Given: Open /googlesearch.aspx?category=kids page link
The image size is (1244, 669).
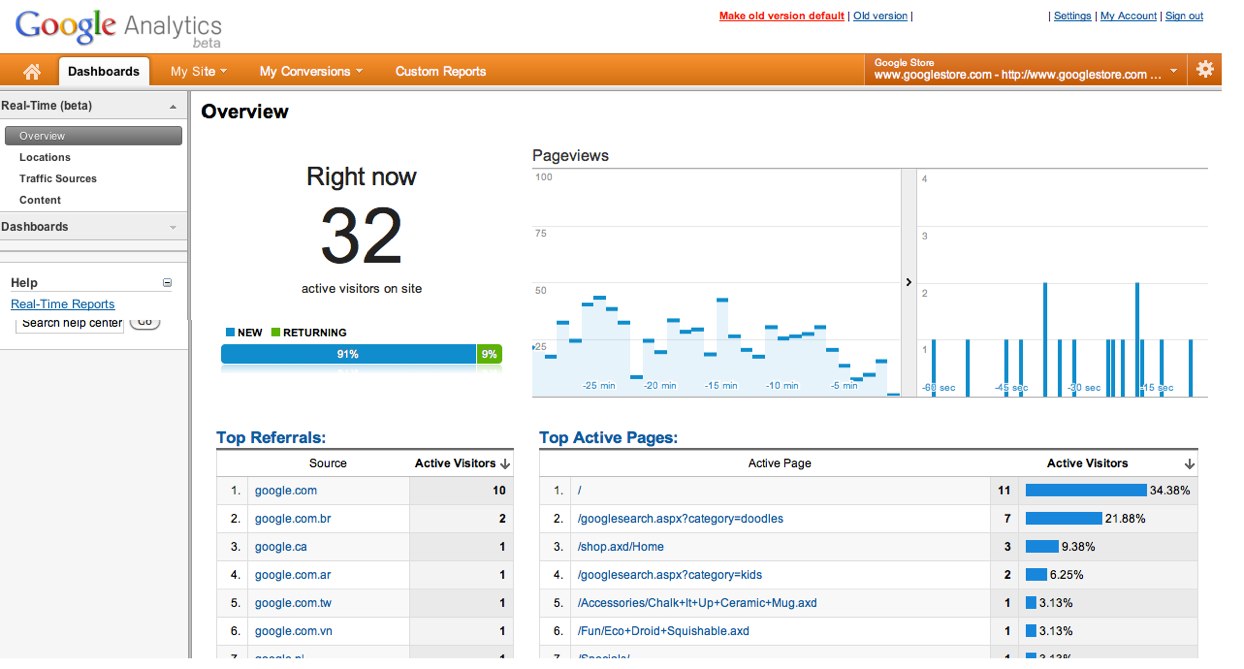Looking at the screenshot, I should (669, 574).
